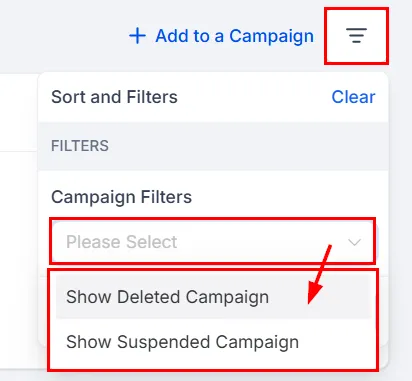
Task: Clear all sort and filters
Action: tap(353, 97)
